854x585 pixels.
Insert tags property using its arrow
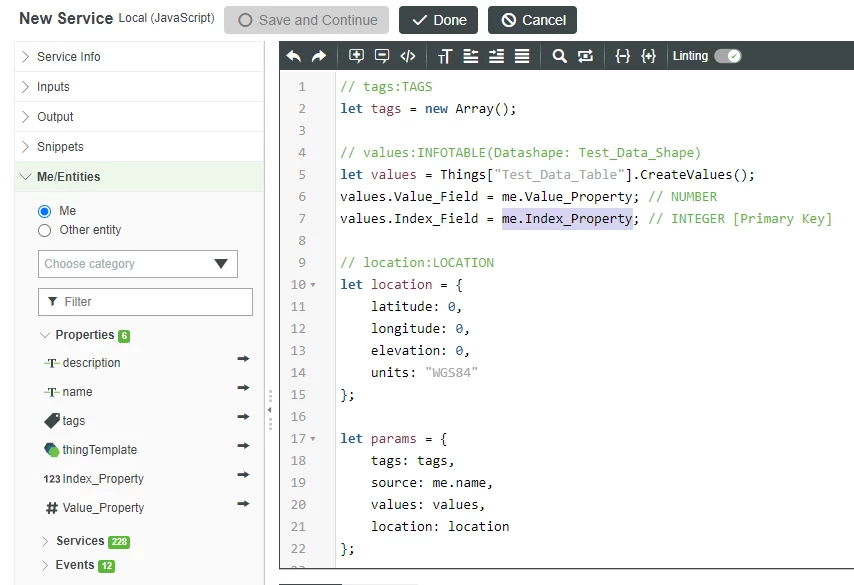click(x=243, y=417)
